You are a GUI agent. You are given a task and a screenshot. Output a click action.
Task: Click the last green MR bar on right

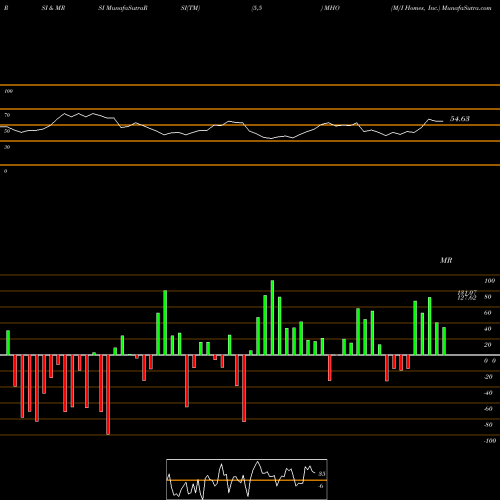click(x=444, y=341)
